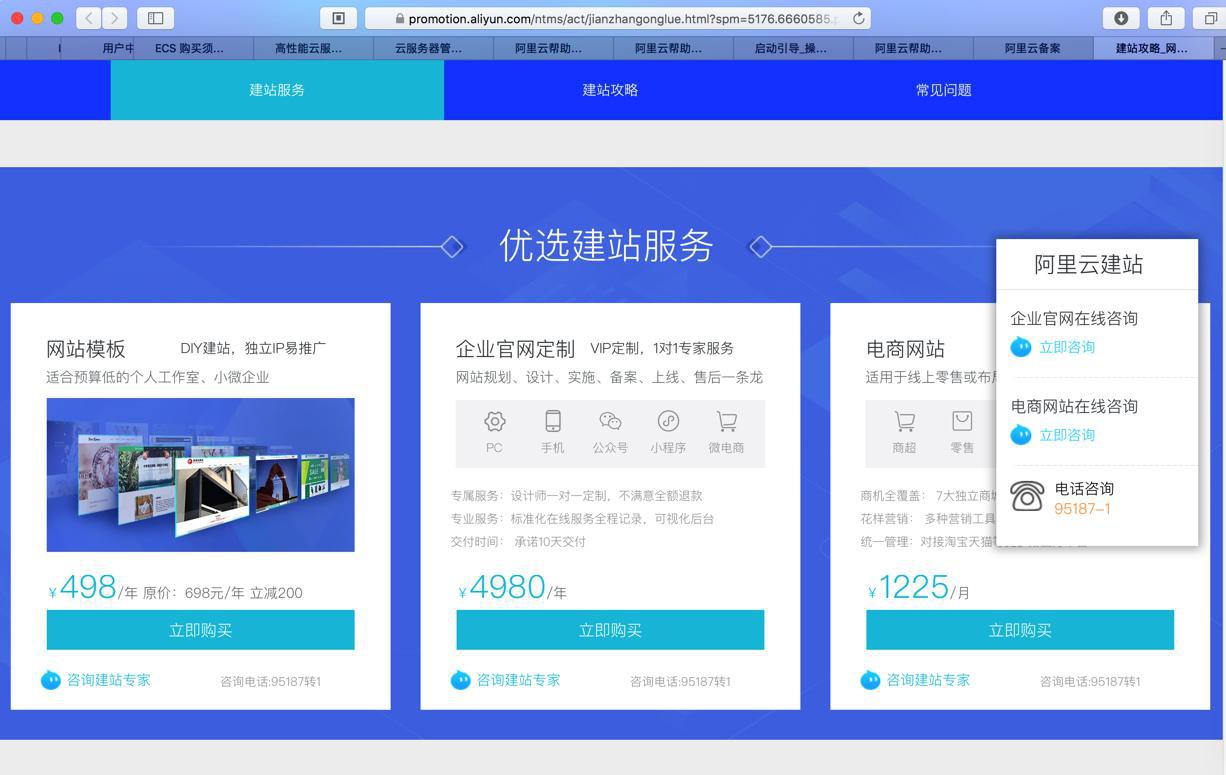Click the Share icon in Safari toolbar
This screenshot has height=775, width=1226.
click(1166, 18)
